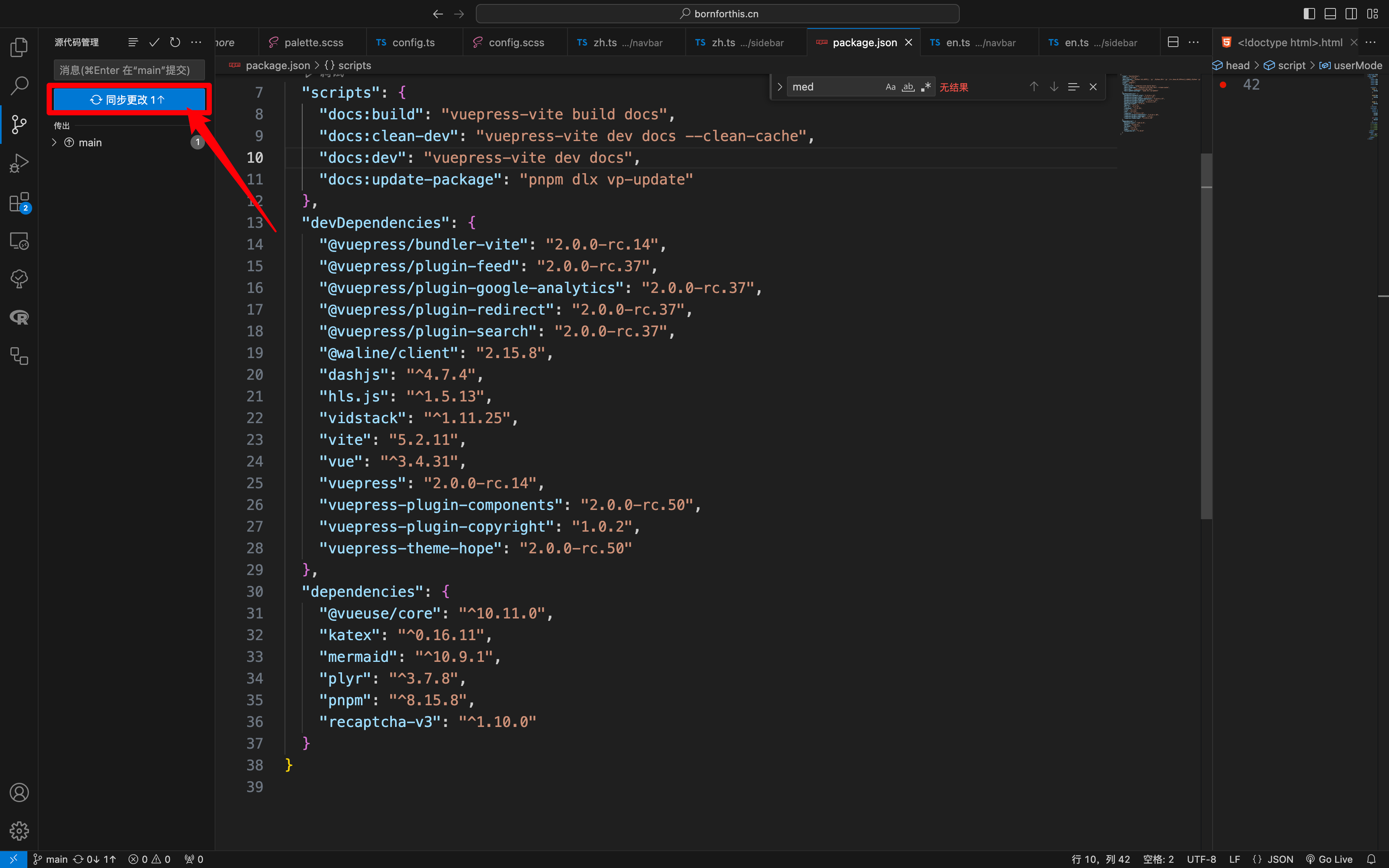Expand the main outgoing branch item

pyautogui.click(x=54, y=142)
